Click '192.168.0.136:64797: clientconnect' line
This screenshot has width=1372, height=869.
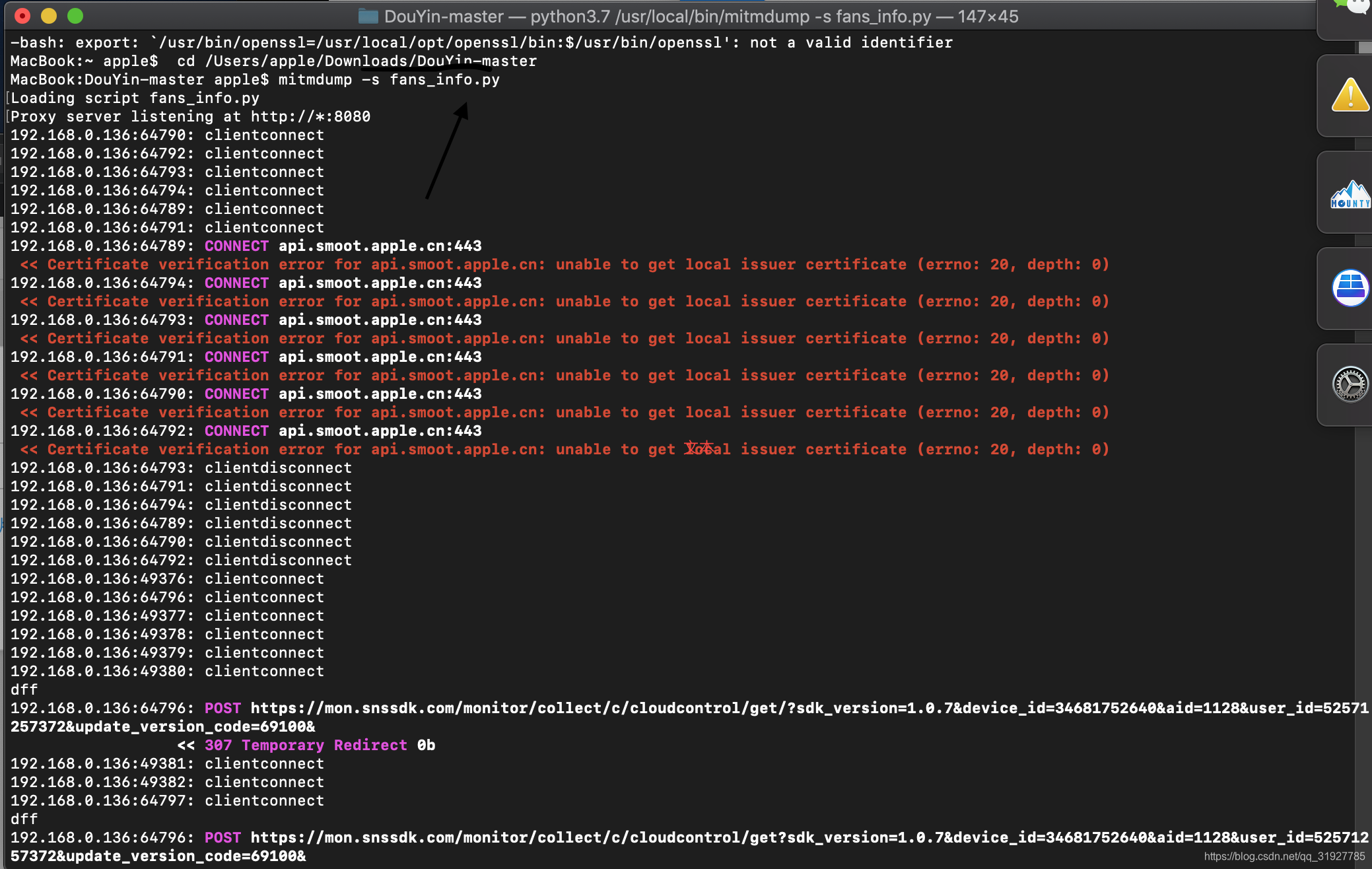(167, 800)
